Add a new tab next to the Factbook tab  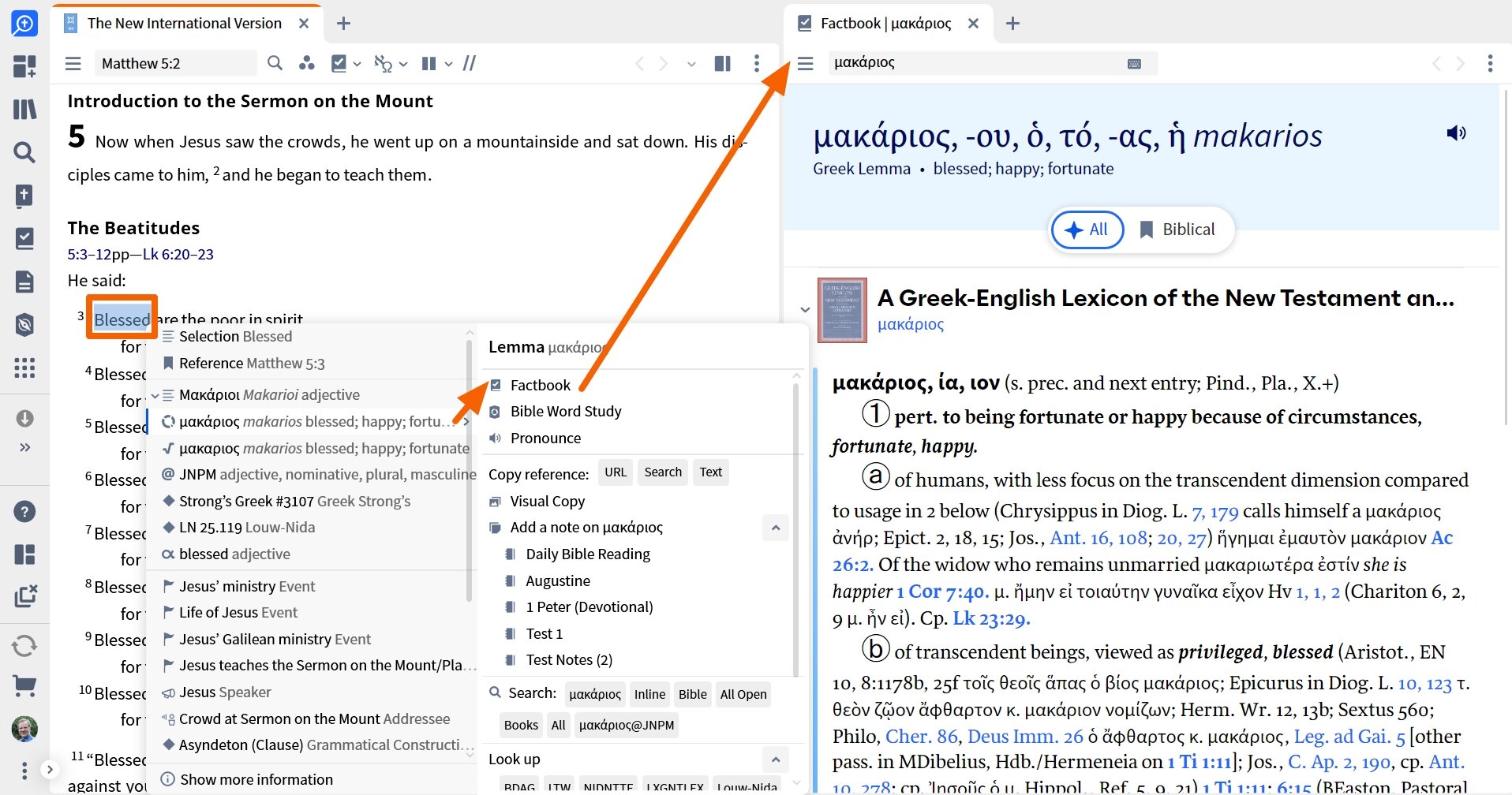[1013, 24]
